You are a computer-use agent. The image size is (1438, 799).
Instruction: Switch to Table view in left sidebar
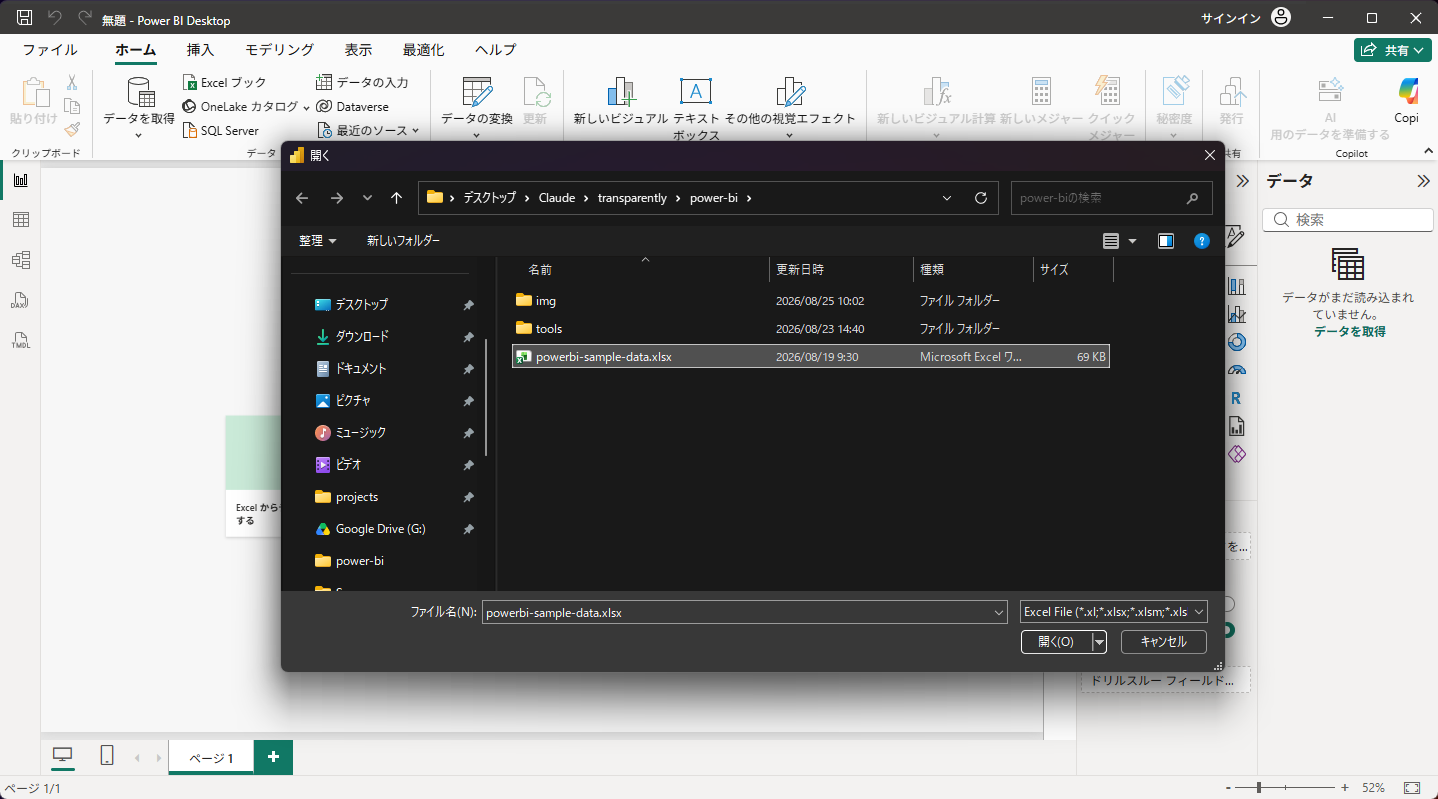point(20,220)
